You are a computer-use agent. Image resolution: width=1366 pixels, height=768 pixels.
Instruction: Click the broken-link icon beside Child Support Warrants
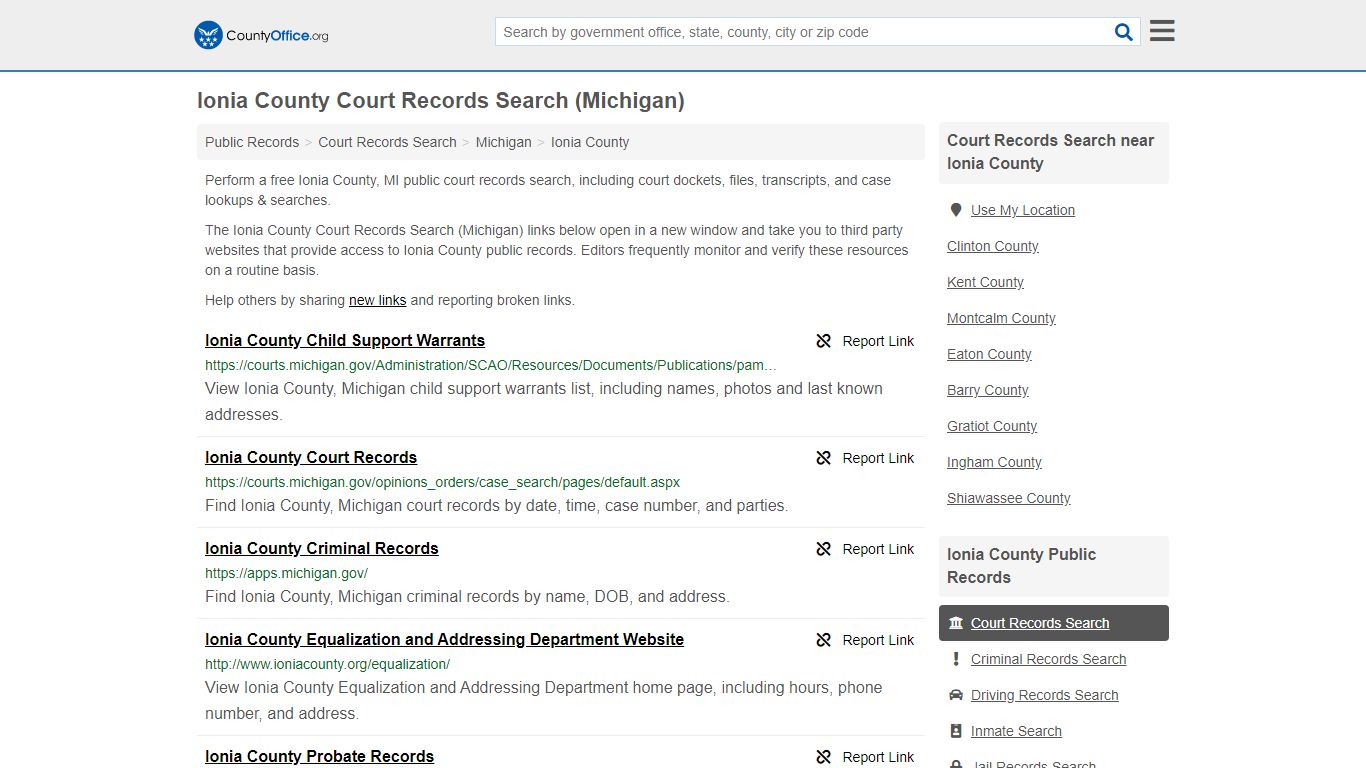[824, 341]
